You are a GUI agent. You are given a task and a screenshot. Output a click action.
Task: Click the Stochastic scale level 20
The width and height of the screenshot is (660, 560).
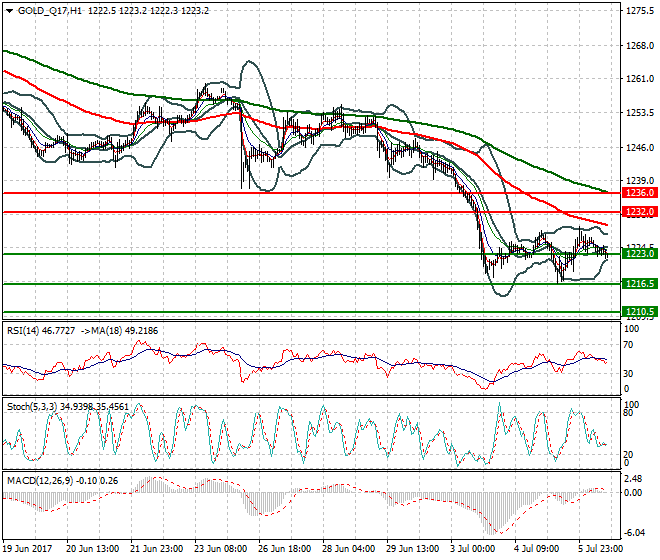pos(628,455)
